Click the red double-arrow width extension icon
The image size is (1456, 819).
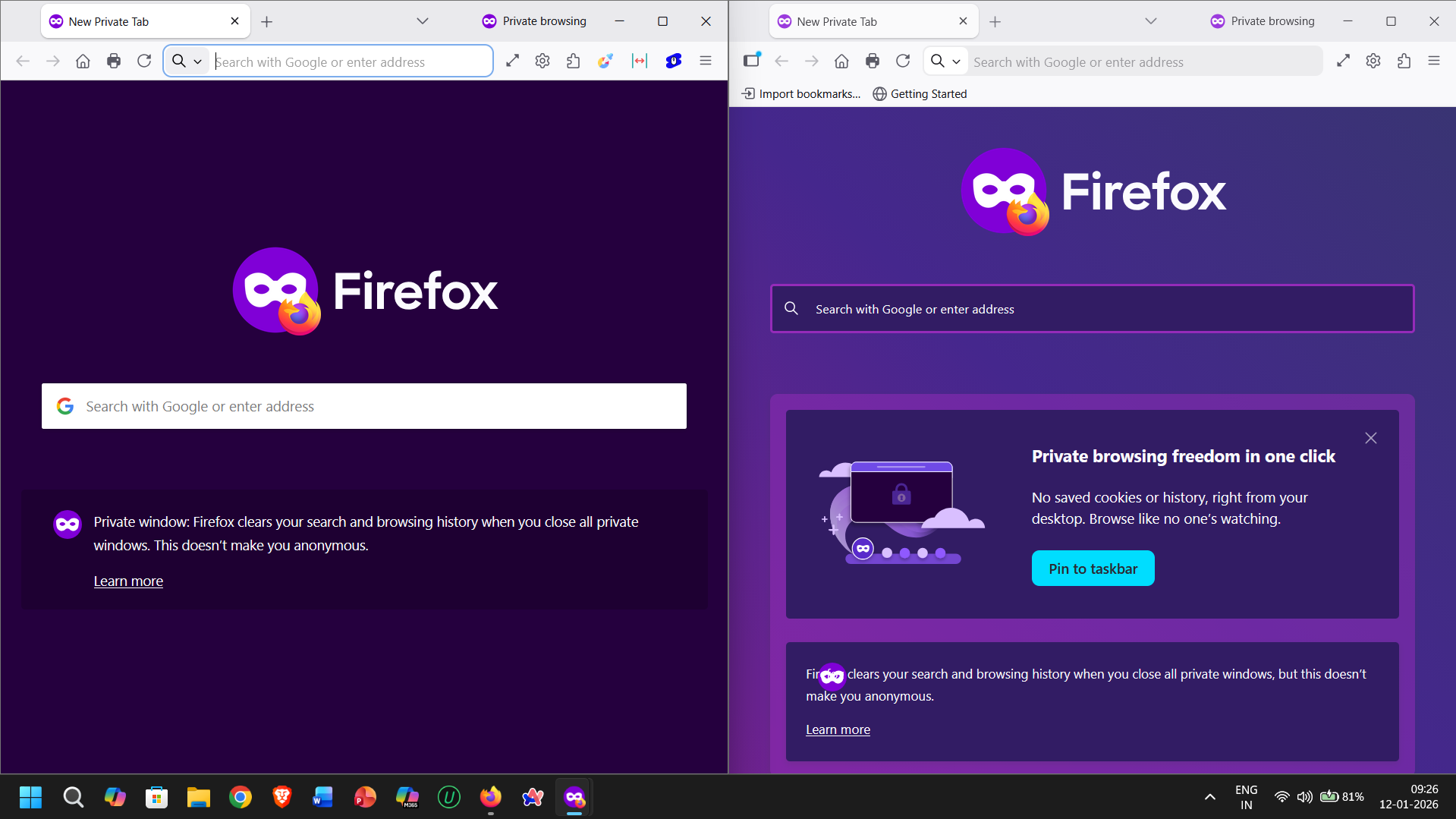click(640, 61)
